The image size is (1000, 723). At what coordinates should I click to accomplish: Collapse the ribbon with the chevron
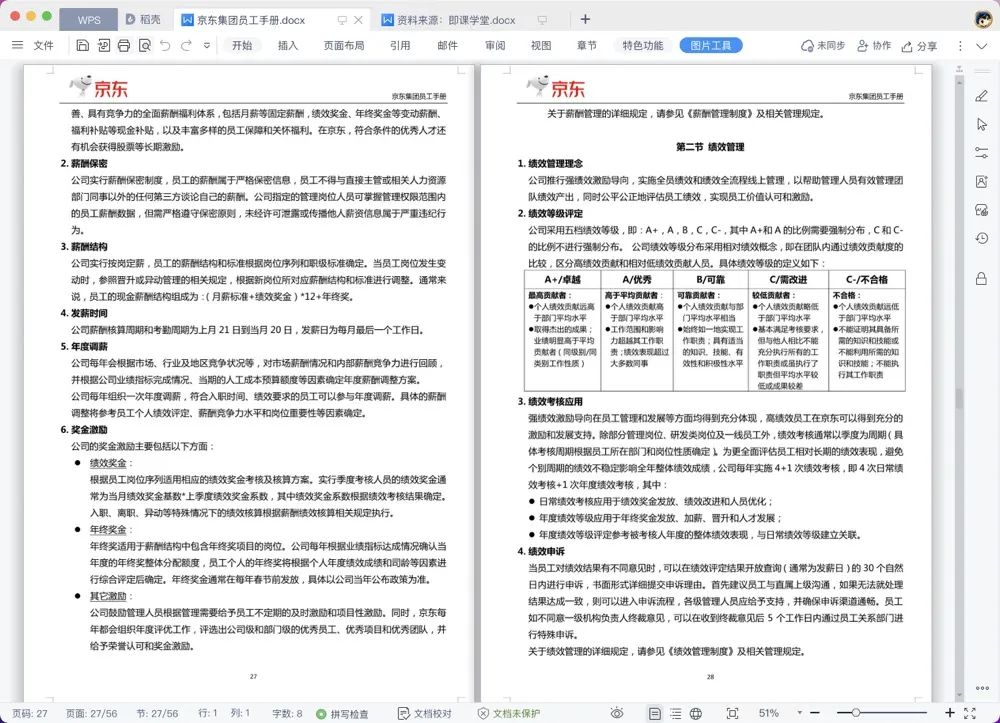click(982, 46)
